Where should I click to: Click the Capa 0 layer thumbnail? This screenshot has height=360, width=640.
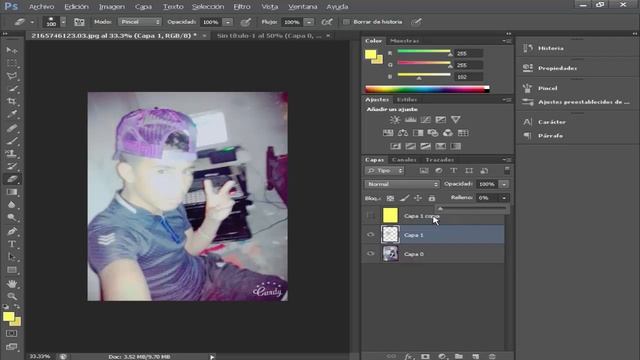pos(390,254)
